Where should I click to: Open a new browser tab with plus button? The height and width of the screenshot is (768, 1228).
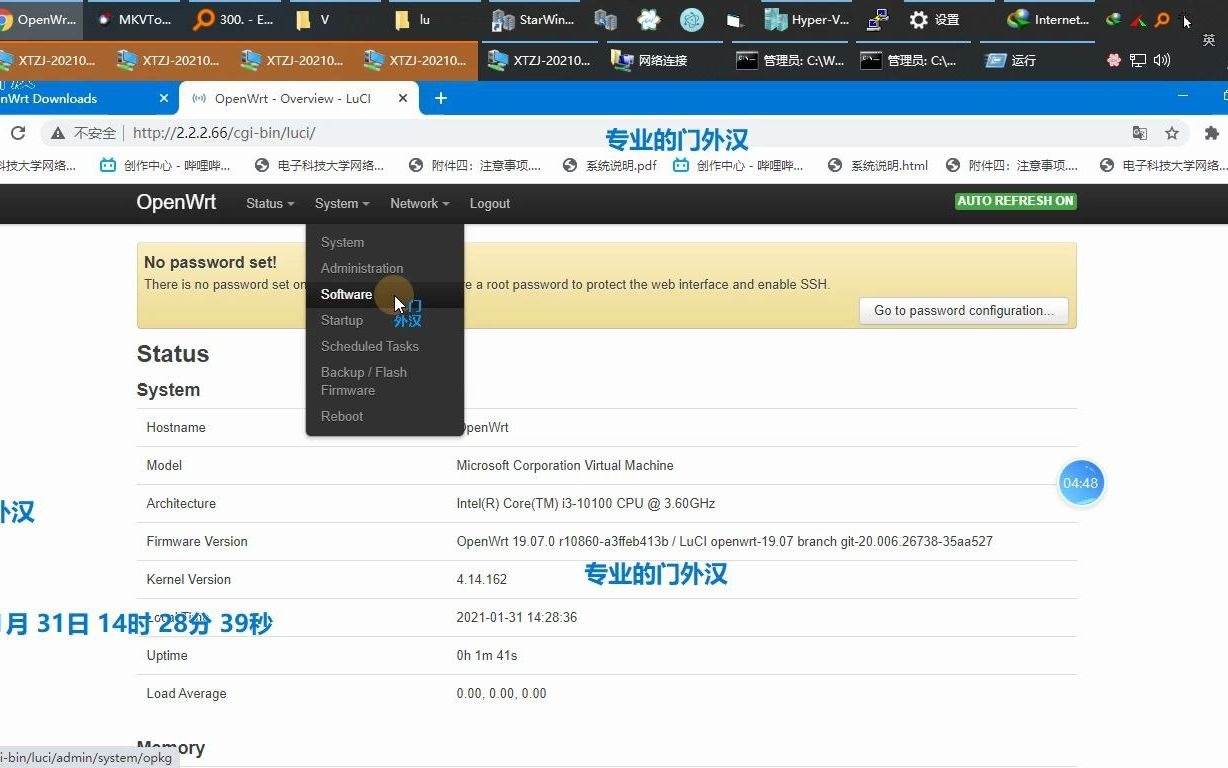440,98
